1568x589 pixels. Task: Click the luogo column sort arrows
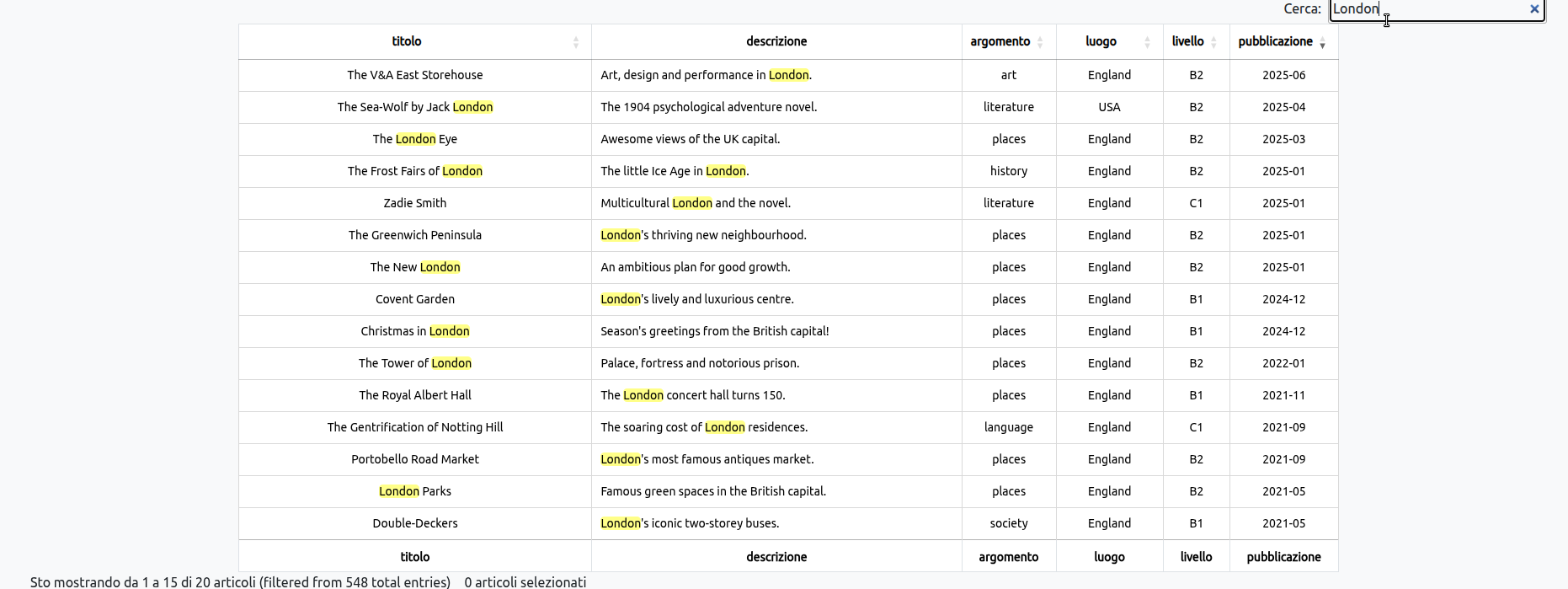pyautogui.click(x=1147, y=42)
